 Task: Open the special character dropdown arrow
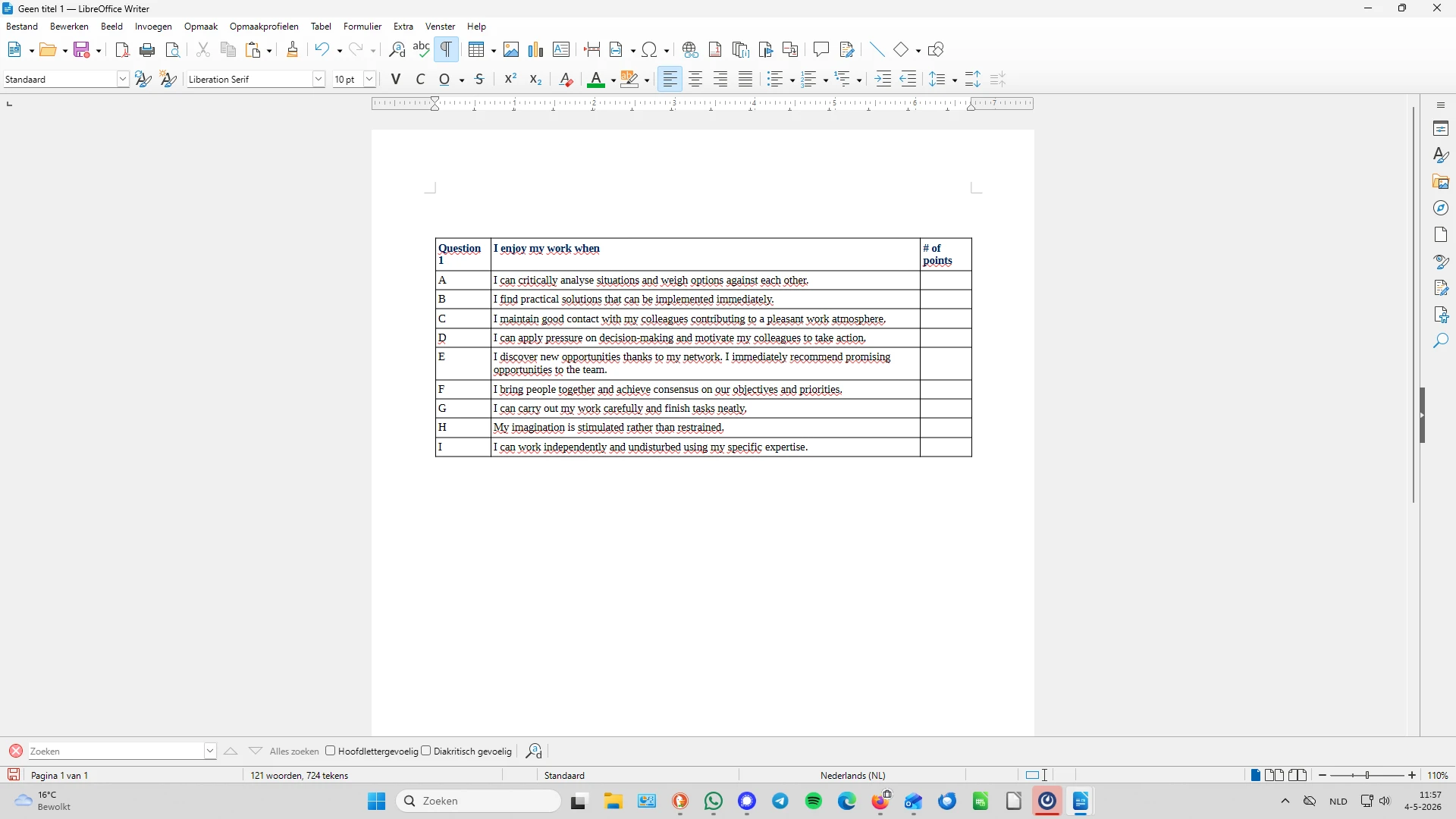[x=667, y=51]
